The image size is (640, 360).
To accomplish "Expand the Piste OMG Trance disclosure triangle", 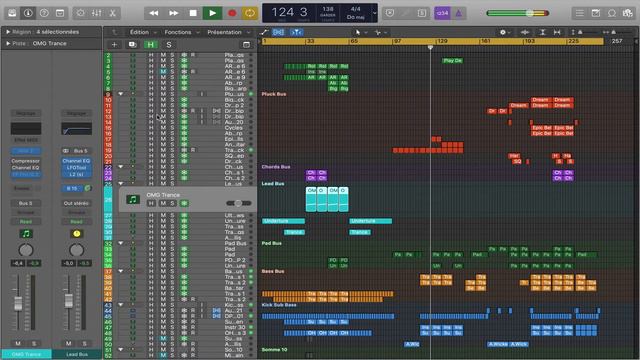I will (8, 43).
